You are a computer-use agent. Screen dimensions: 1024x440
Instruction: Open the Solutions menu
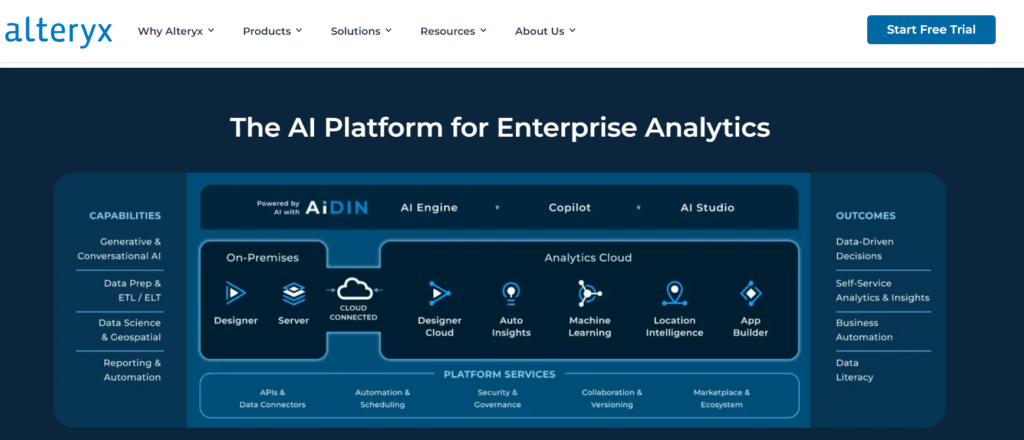(360, 31)
